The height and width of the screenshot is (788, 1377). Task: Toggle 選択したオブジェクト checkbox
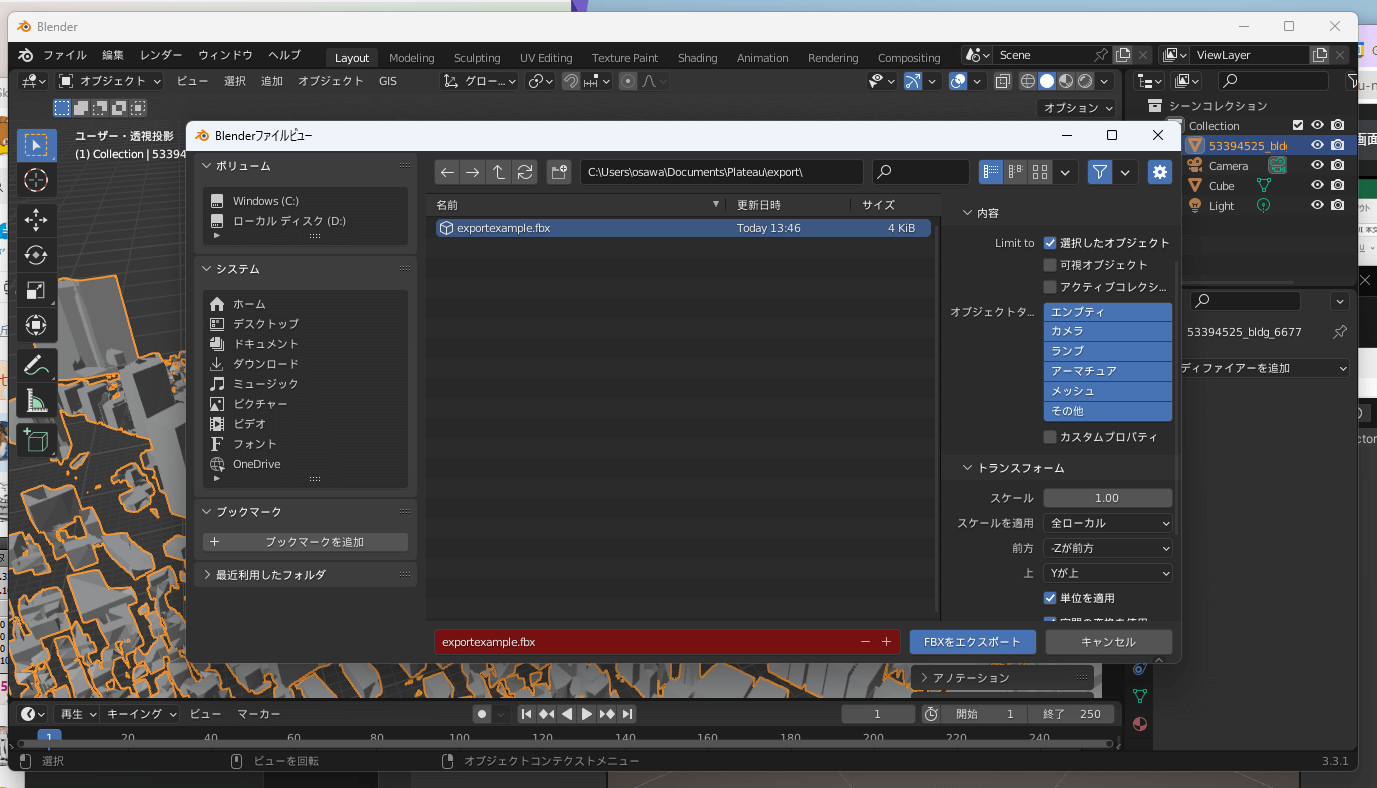pyautogui.click(x=1050, y=243)
